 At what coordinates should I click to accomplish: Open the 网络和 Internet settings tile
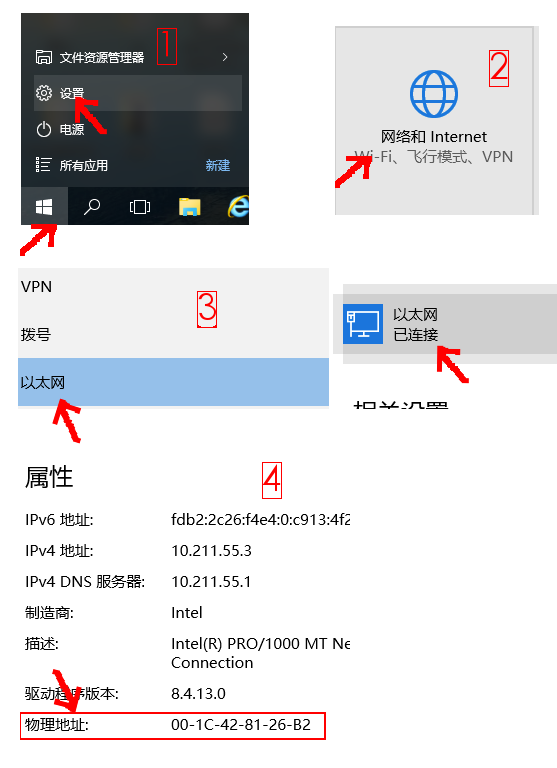(x=434, y=120)
